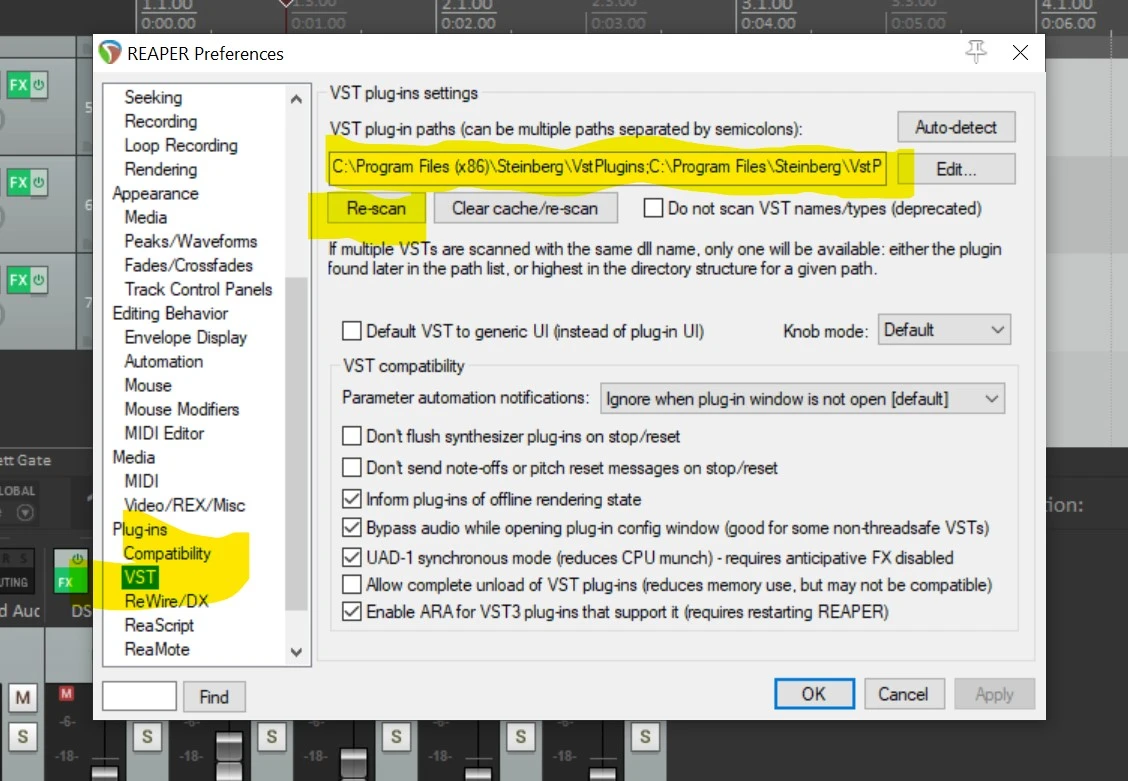This screenshot has width=1128, height=781.
Task: Select Mouse Modifiers in the tree
Action: tap(181, 409)
